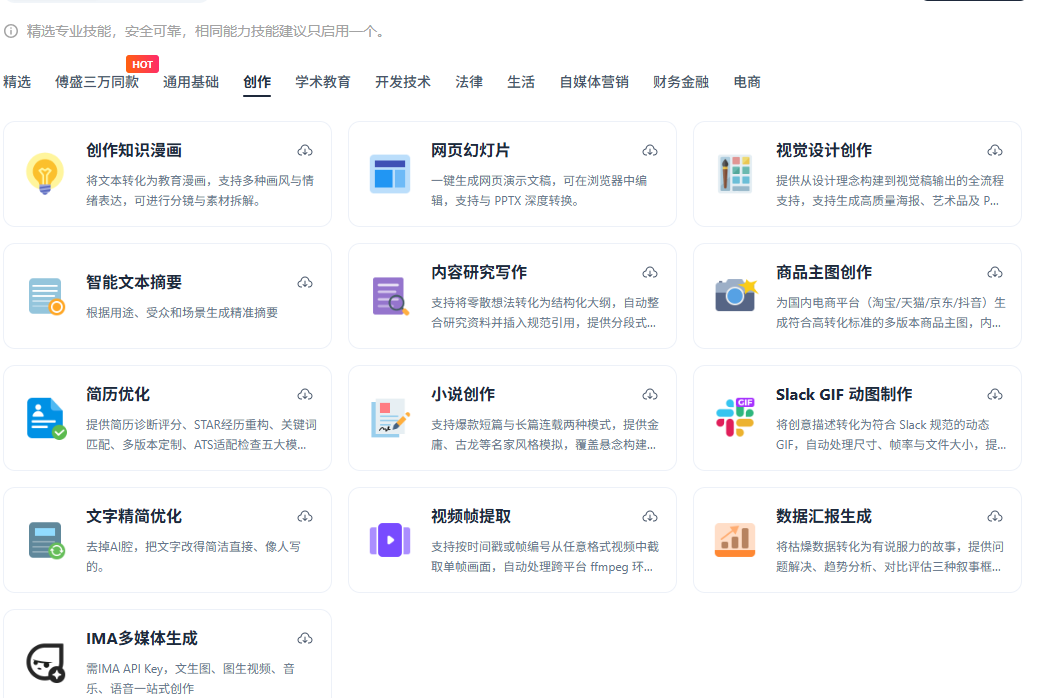Switch to the 电商 tab
The width and height of the screenshot is (1043, 698).
(746, 81)
